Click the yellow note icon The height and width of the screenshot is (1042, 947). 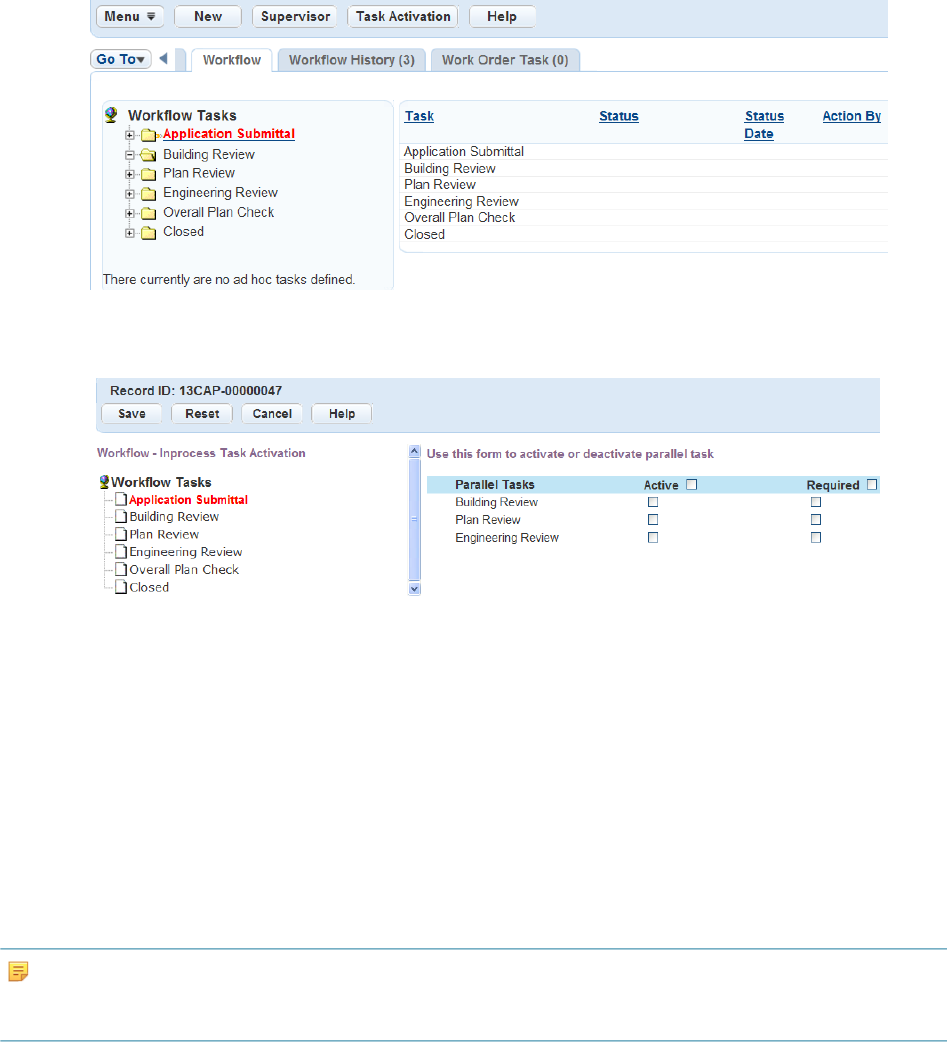(18, 972)
